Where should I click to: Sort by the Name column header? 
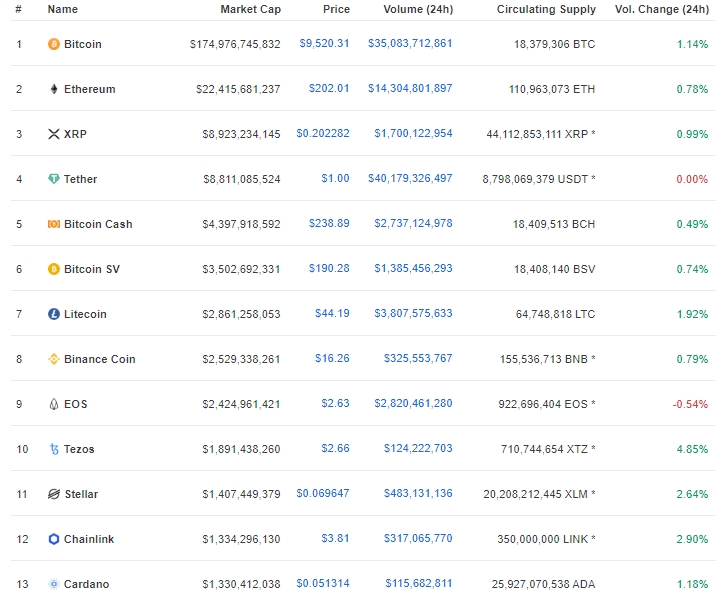tap(63, 9)
